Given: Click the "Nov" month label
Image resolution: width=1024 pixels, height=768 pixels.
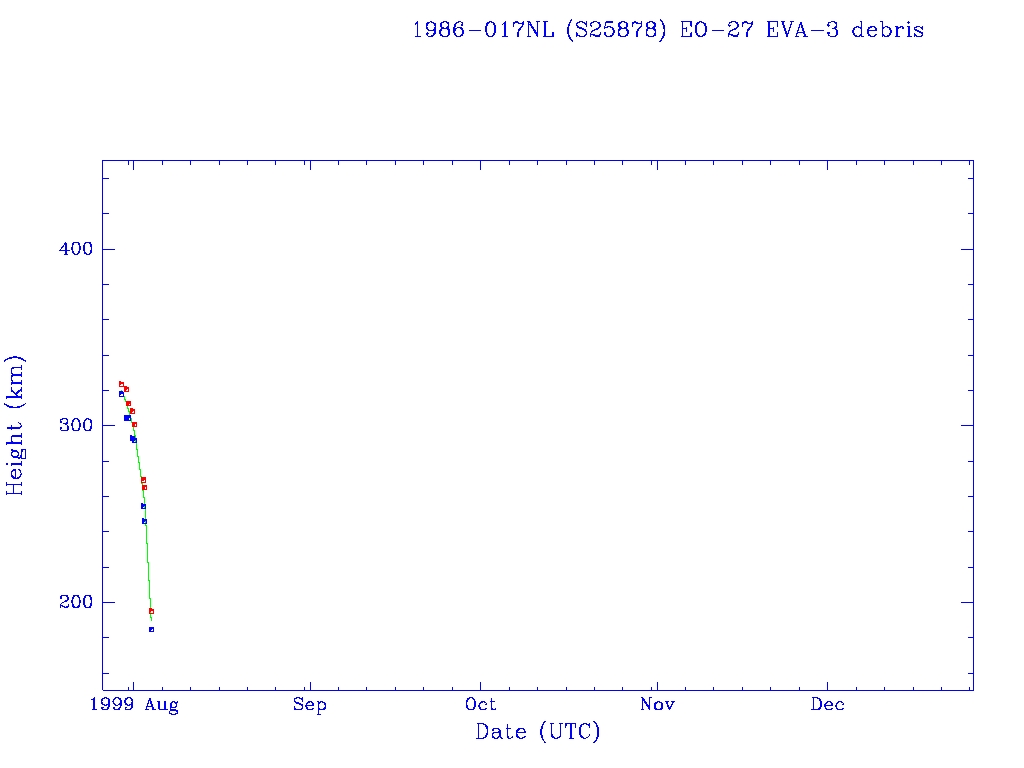Looking at the screenshot, I should tap(657, 705).
